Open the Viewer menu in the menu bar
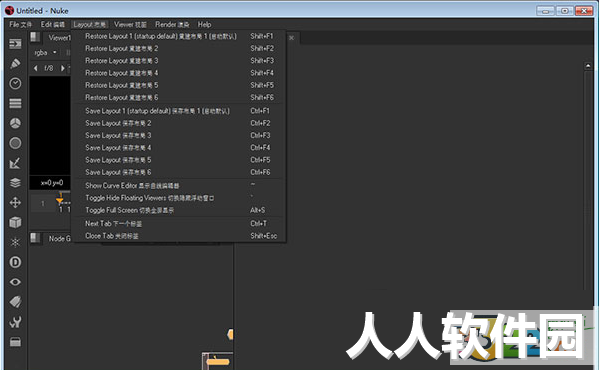 point(130,24)
